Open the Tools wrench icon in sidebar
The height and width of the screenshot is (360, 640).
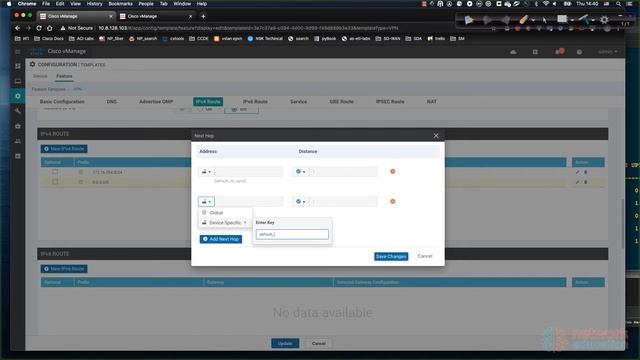click(18, 111)
